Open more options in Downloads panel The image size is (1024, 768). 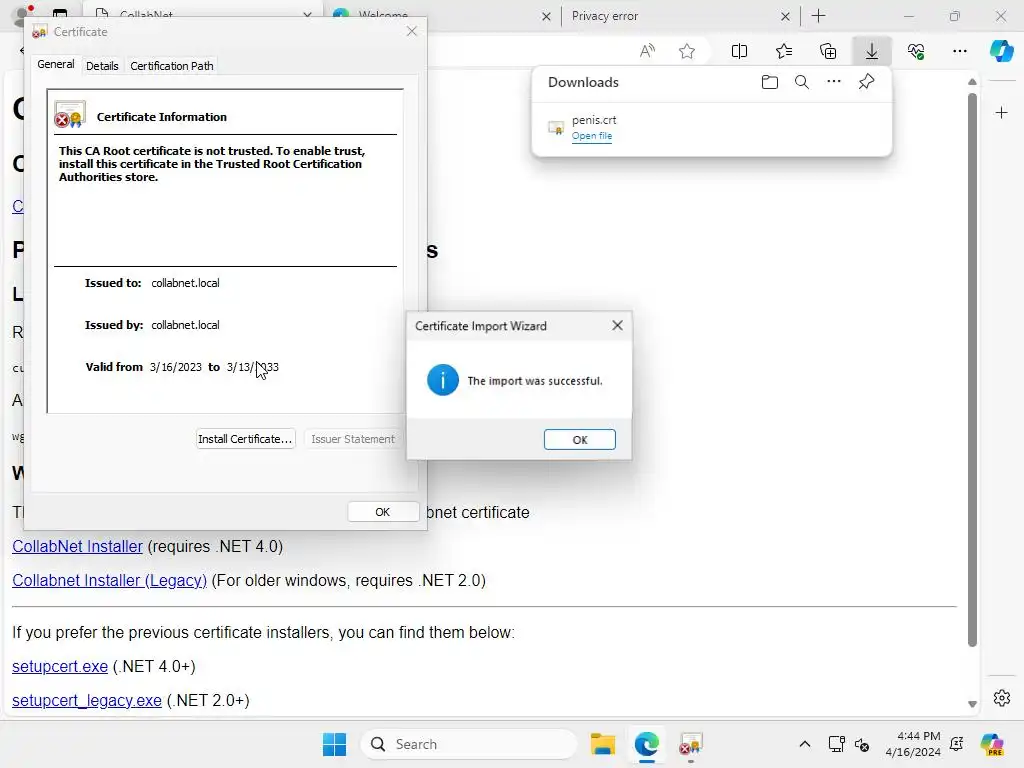pyautogui.click(x=834, y=82)
